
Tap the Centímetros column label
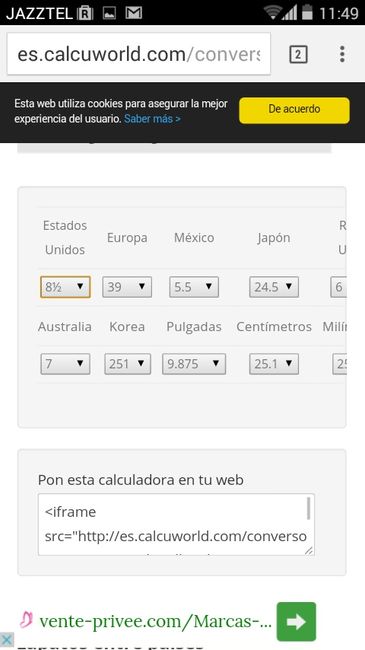pos(274,327)
